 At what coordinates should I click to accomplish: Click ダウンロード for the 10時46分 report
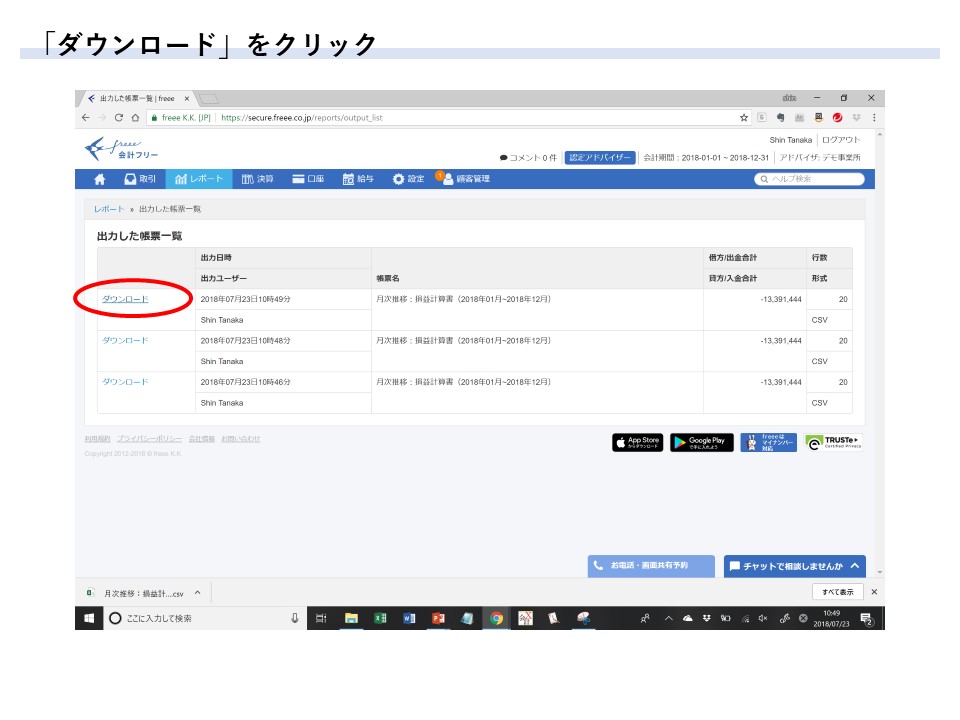click(125, 381)
